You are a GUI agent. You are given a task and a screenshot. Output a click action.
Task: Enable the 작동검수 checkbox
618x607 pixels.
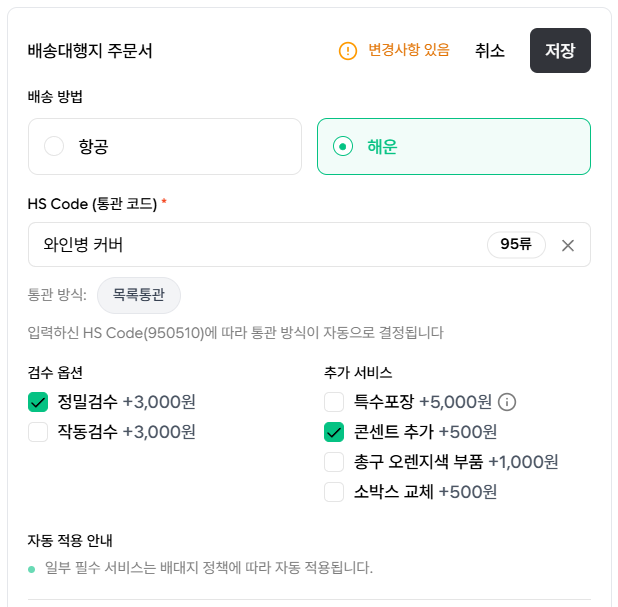[38, 432]
